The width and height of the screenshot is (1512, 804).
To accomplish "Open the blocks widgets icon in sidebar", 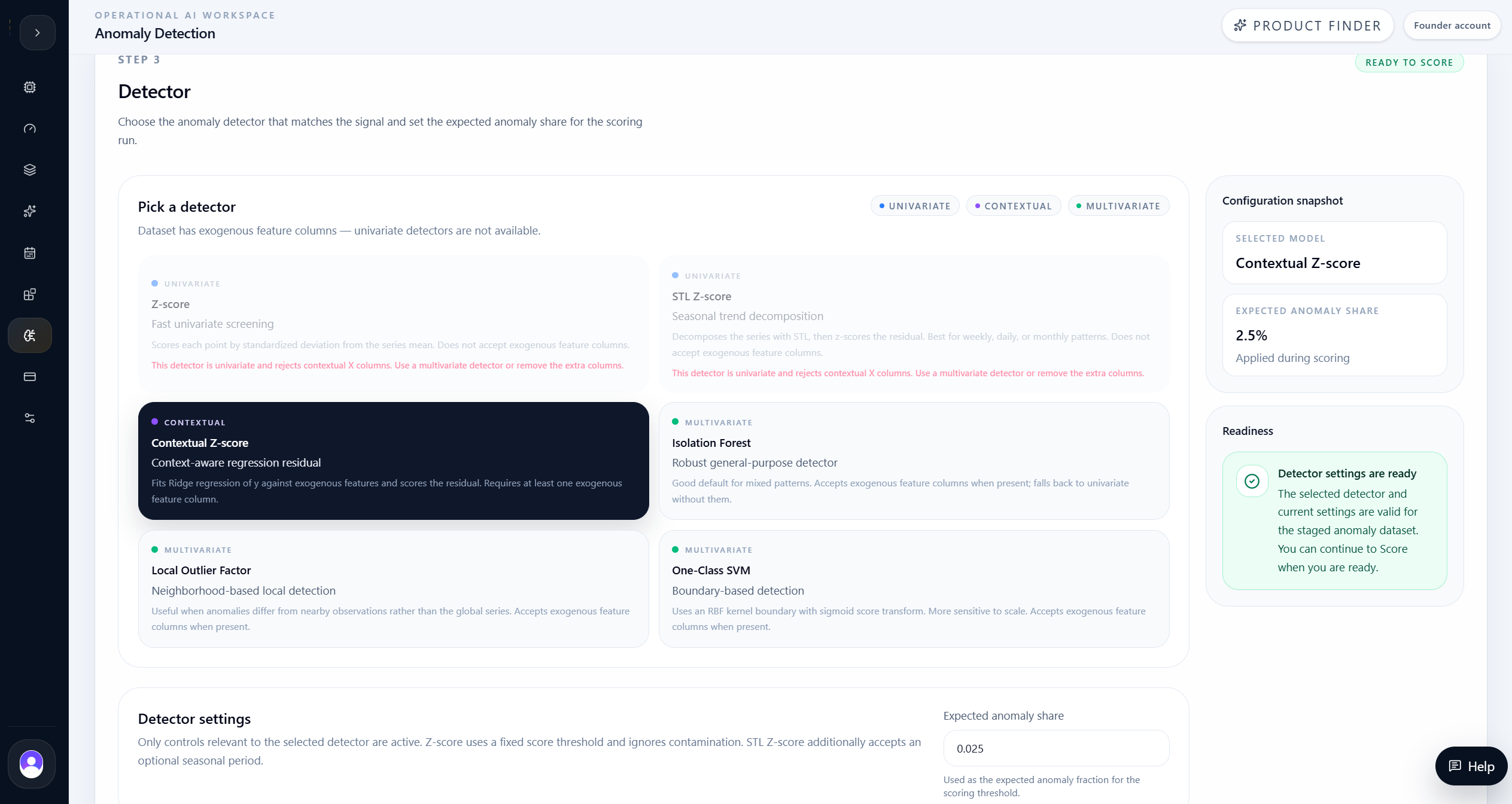I will point(30,294).
